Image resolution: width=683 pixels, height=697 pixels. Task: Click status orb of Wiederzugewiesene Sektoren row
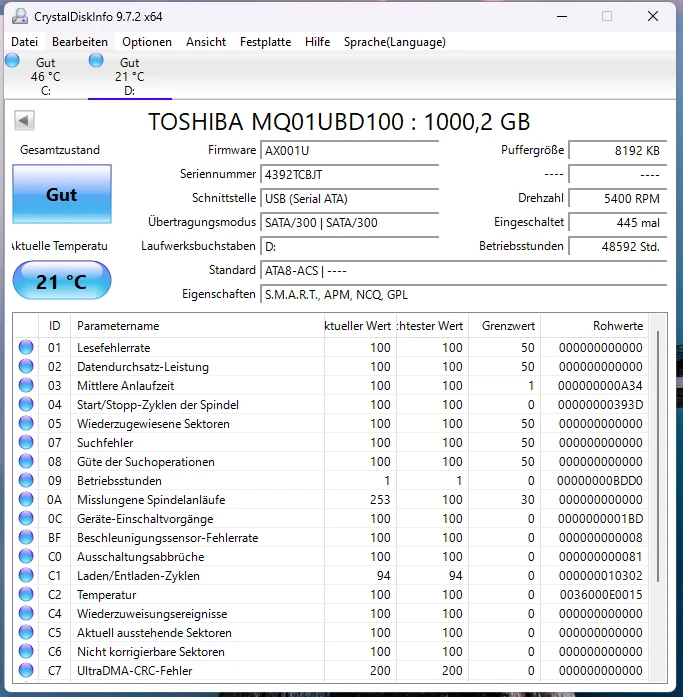(x=26, y=423)
